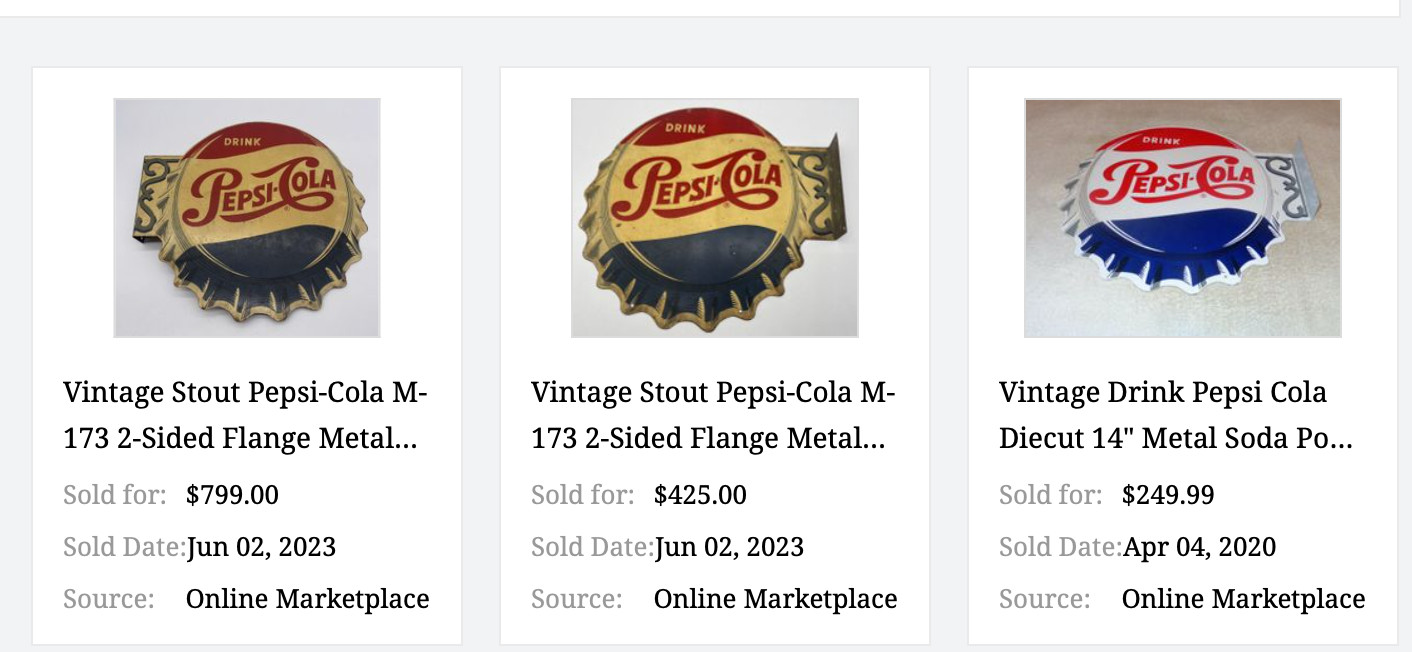Screen dimensions: 1412x652
Task: Select the first card's entire listing panel
Action: tap(246, 355)
